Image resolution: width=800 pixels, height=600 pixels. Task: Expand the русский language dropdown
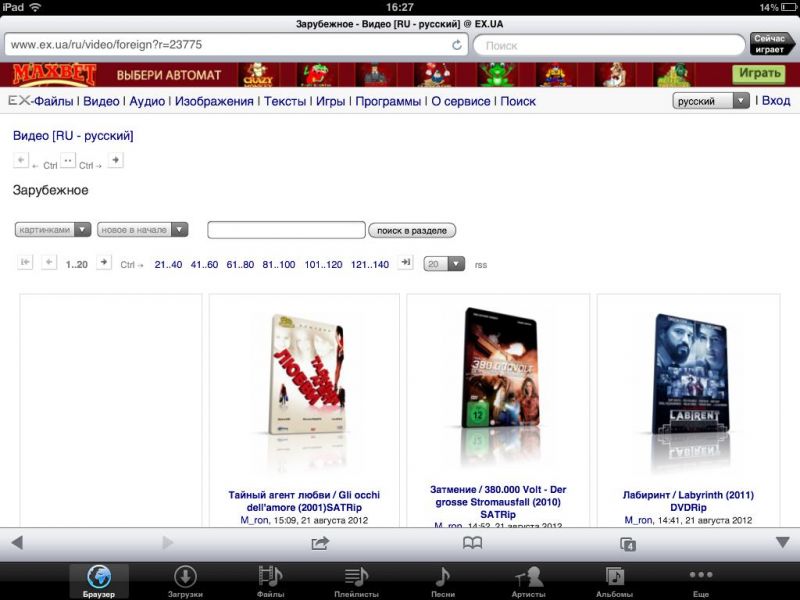pos(711,101)
